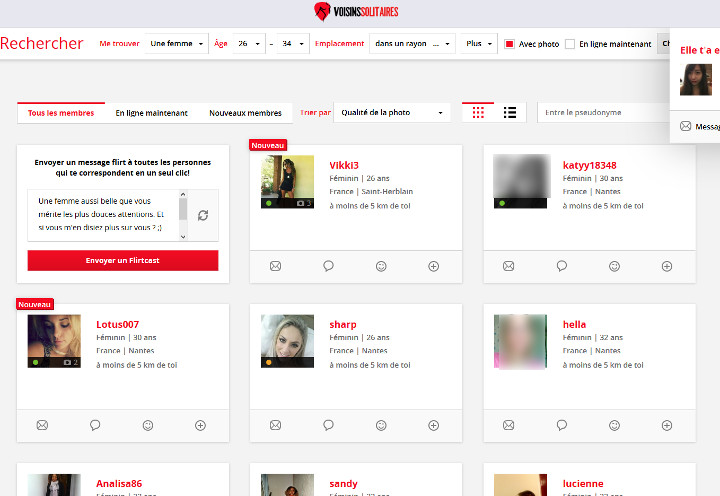Open katyy18348's blurred profile photo
720x496 pixels.
click(520, 181)
